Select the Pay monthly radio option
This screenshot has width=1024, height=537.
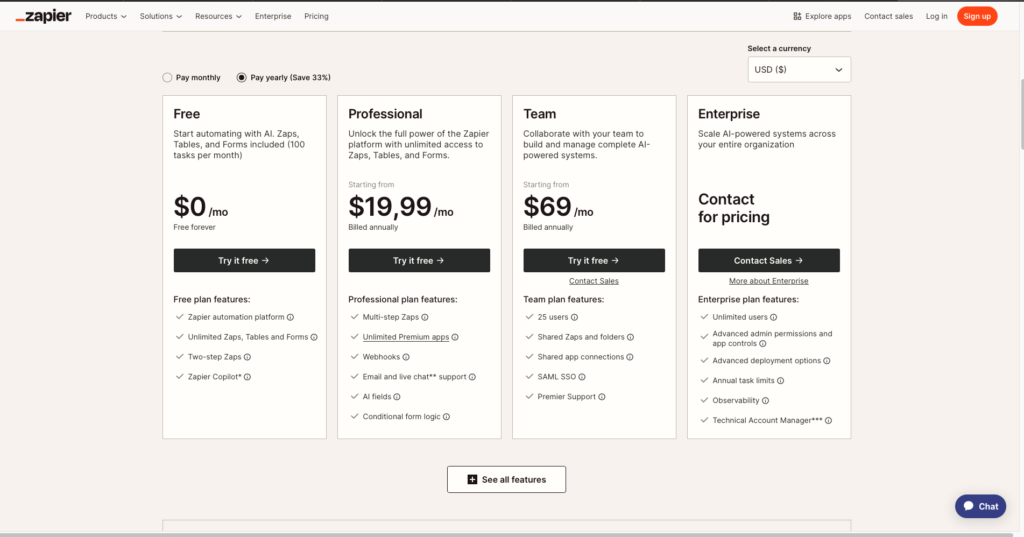pos(167,77)
